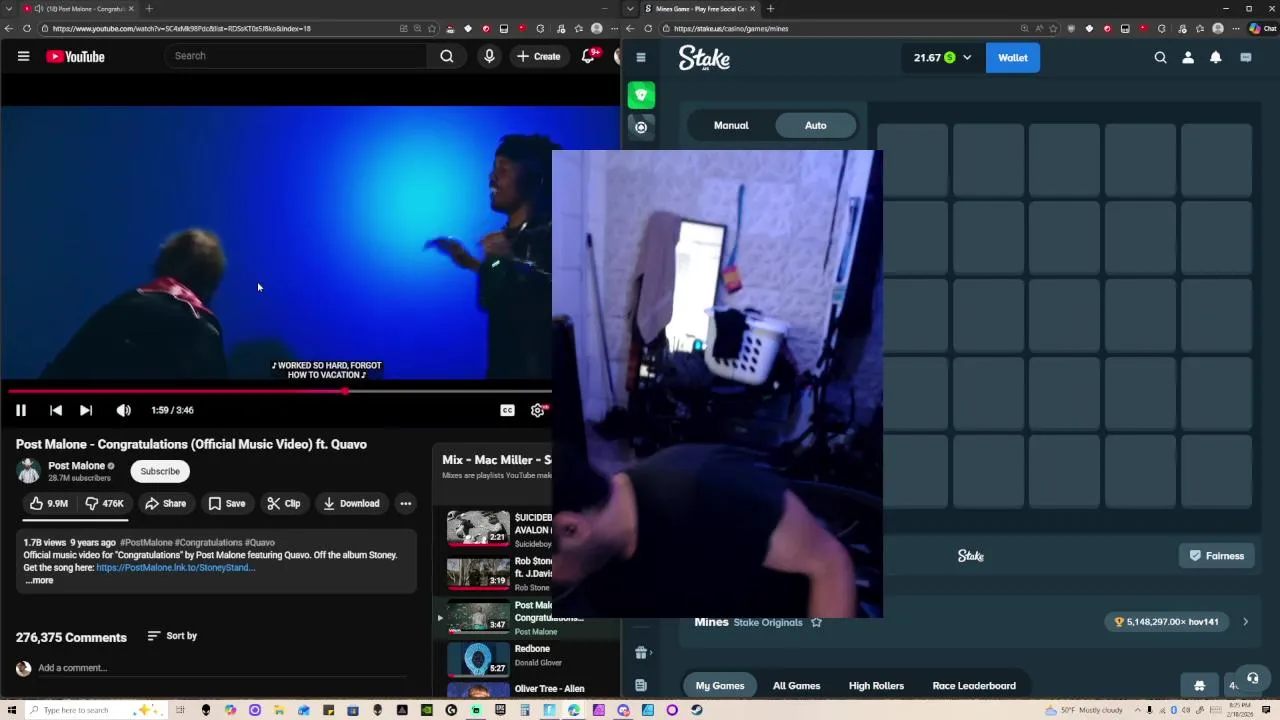Screen dimensions: 1280x720
Task: Open YouTube notifications bell
Action: [x=589, y=57]
